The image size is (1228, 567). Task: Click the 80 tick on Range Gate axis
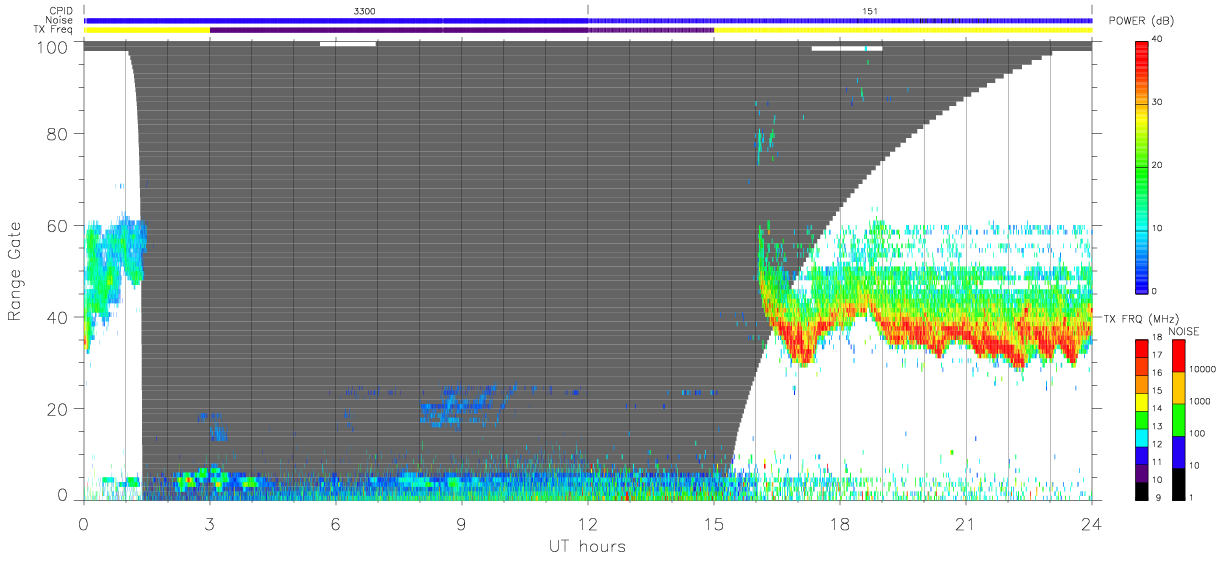[58, 134]
